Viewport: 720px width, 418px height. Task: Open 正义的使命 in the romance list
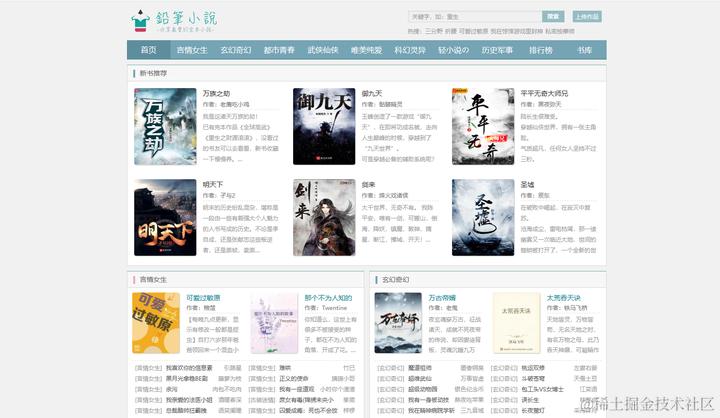click(294, 378)
